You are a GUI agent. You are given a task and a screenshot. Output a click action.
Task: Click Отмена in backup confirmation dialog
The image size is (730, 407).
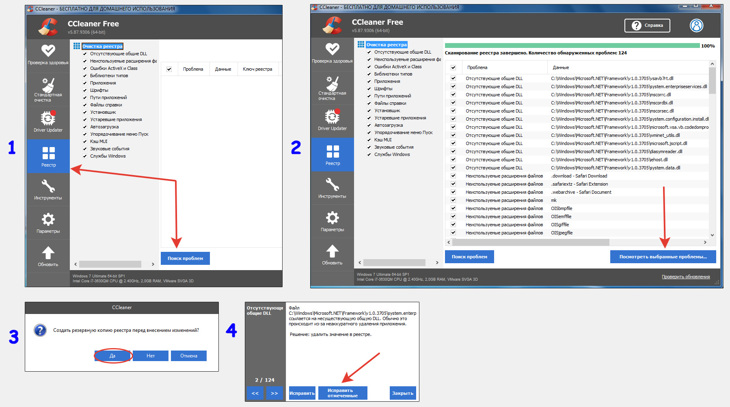(189, 355)
